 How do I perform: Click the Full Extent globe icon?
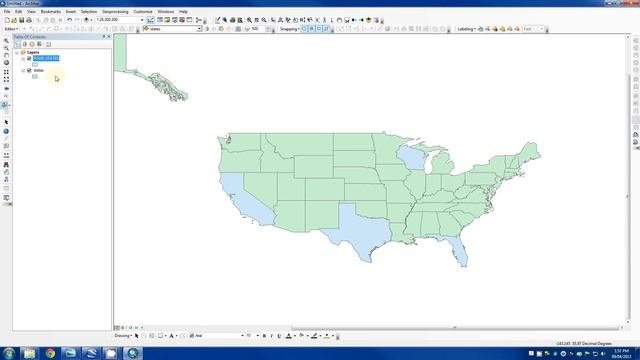click(x=6, y=63)
